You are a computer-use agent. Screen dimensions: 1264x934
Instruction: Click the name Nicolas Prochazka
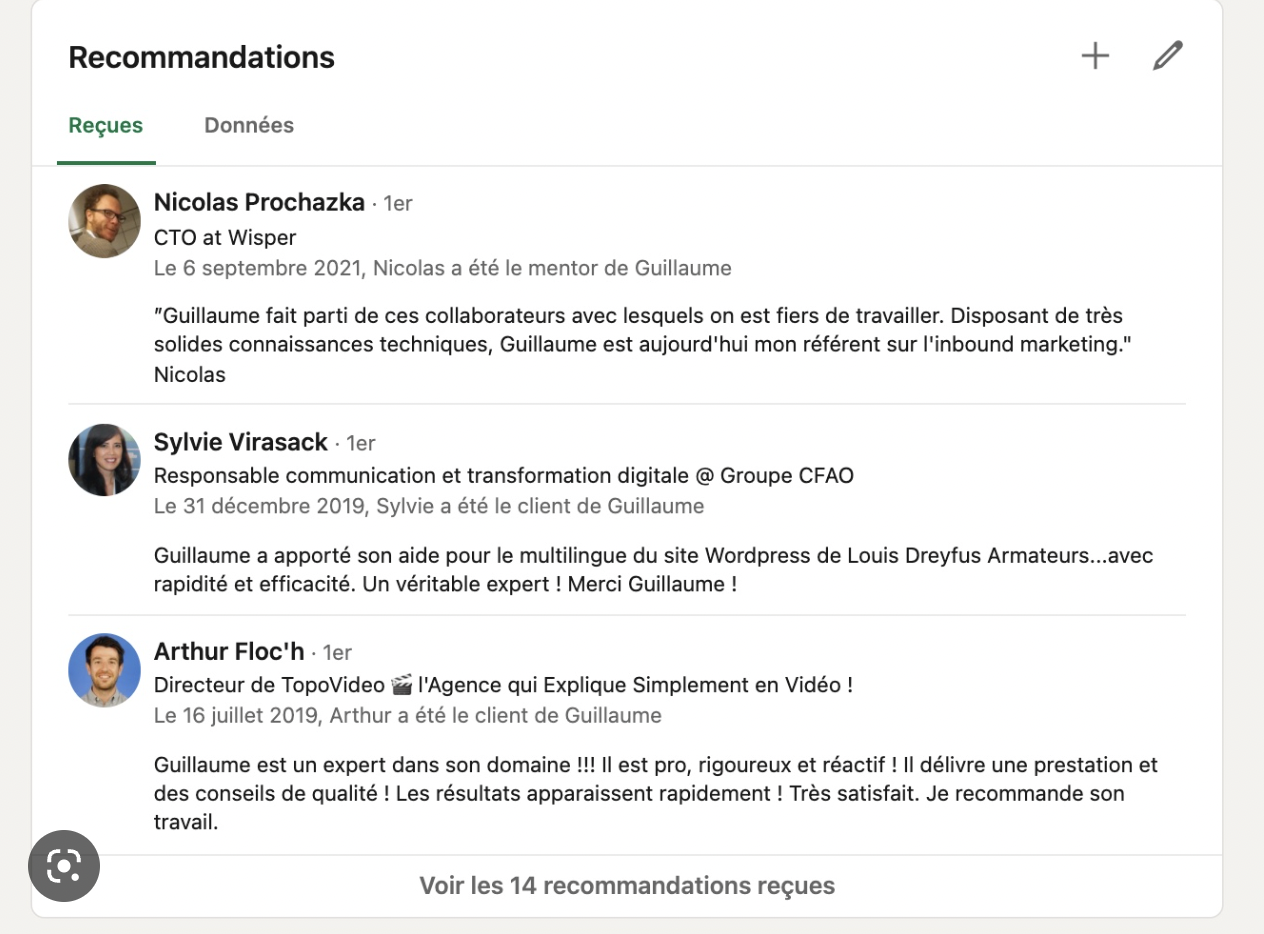(259, 203)
